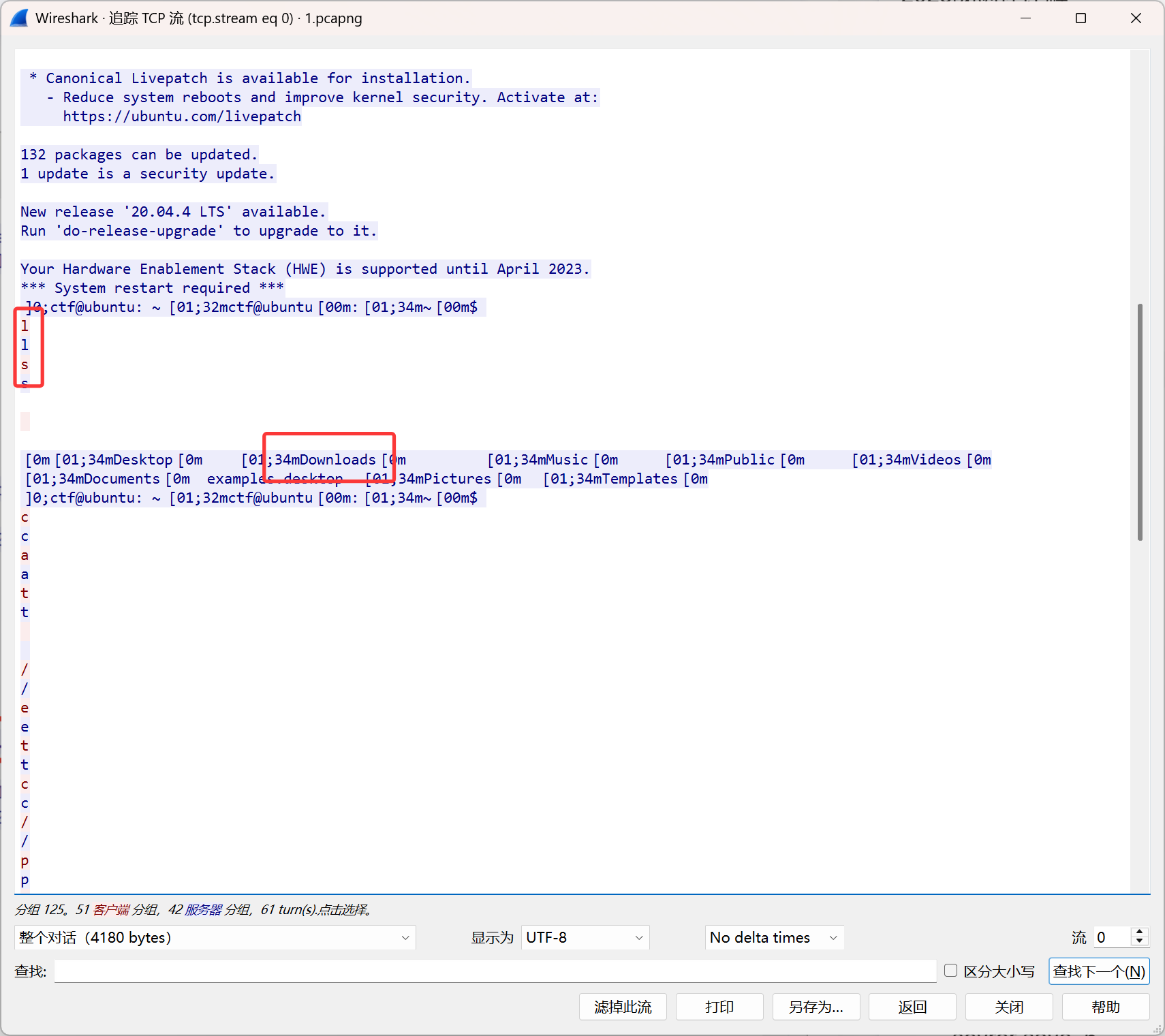The image size is (1165, 1036).
Task: Click the 打印 print button
Action: (719, 1007)
